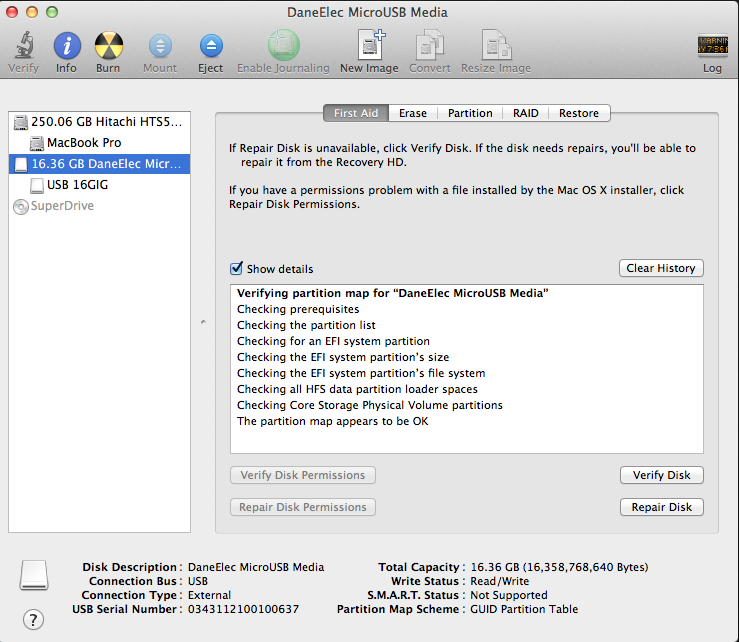
Task: Select the MacBook Pro volume
Action: click(x=99, y=143)
